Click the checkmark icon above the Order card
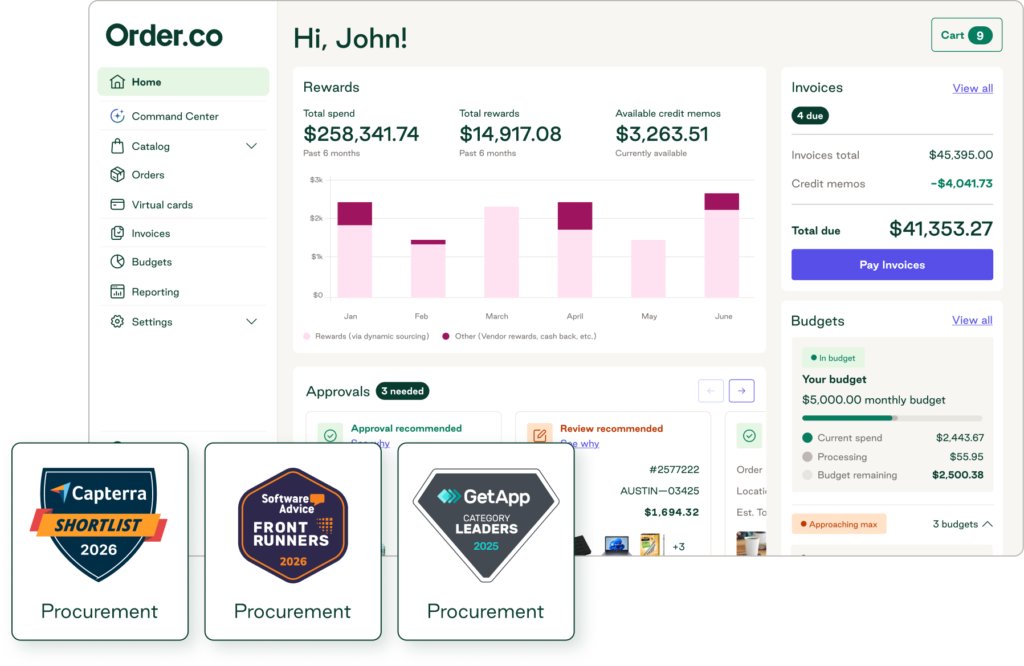Viewport: 1024px width, 666px height. 749,436
